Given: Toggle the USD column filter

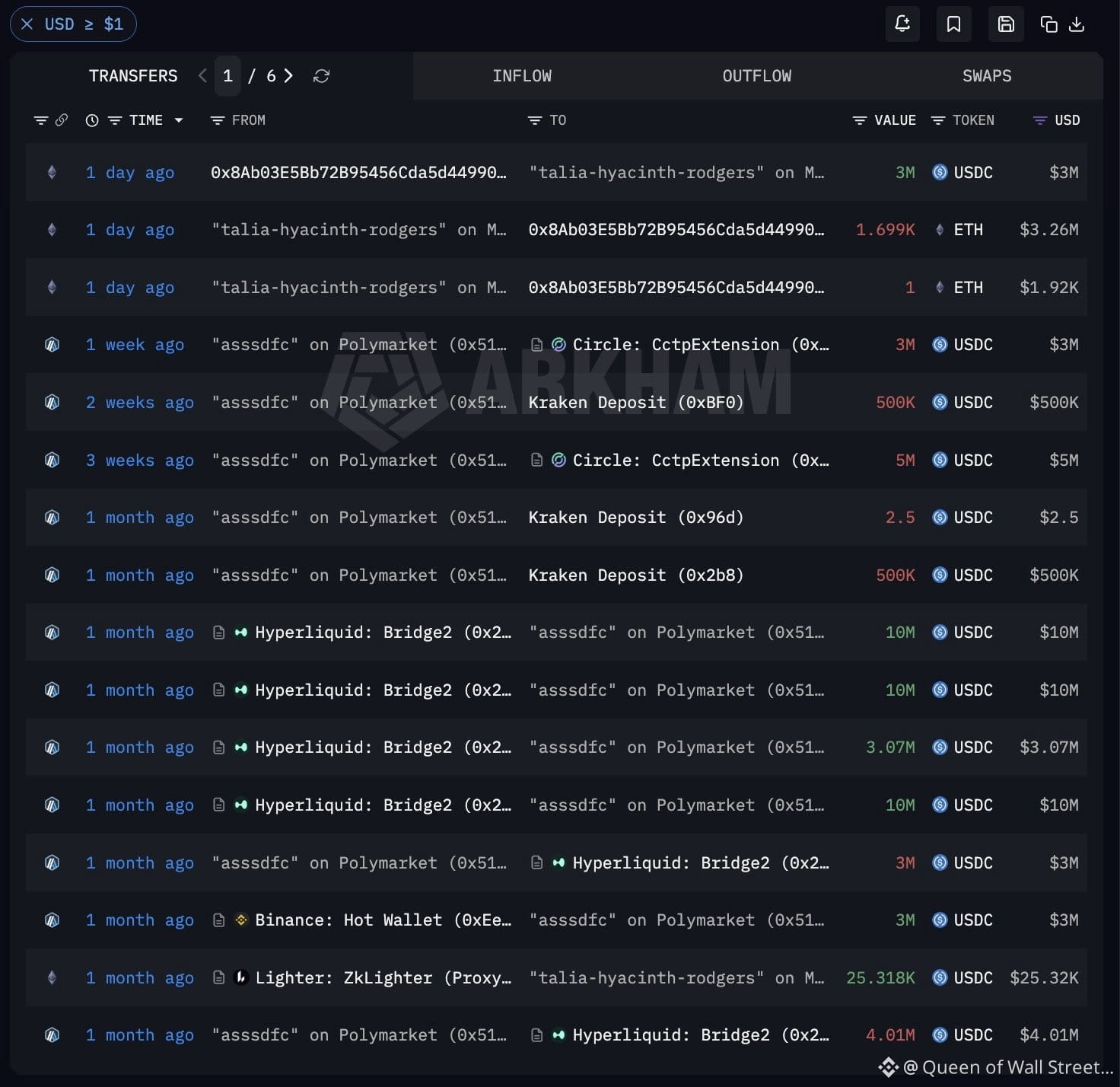Looking at the screenshot, I should (1039, 120).
